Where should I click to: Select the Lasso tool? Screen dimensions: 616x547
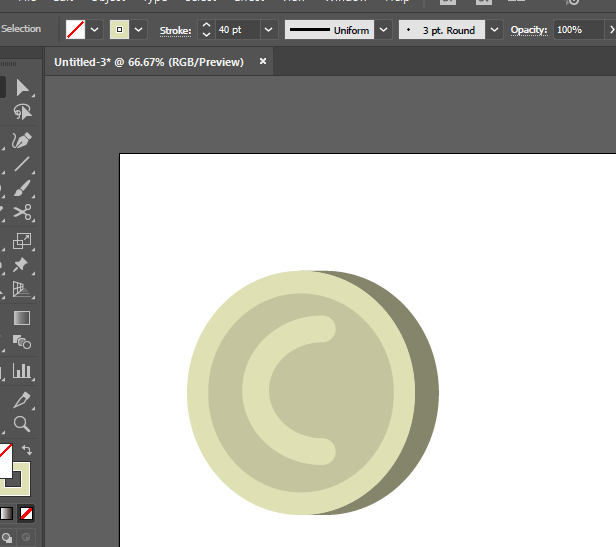point(22,113)
